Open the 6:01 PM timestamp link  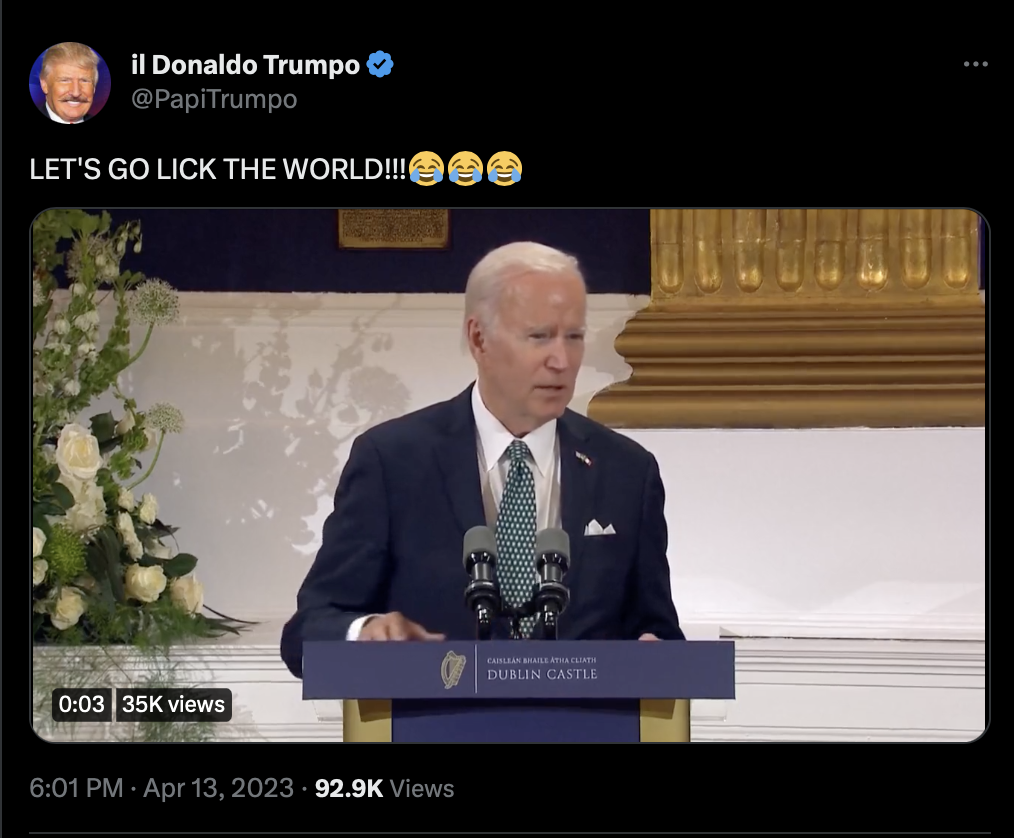coord(76,788)
